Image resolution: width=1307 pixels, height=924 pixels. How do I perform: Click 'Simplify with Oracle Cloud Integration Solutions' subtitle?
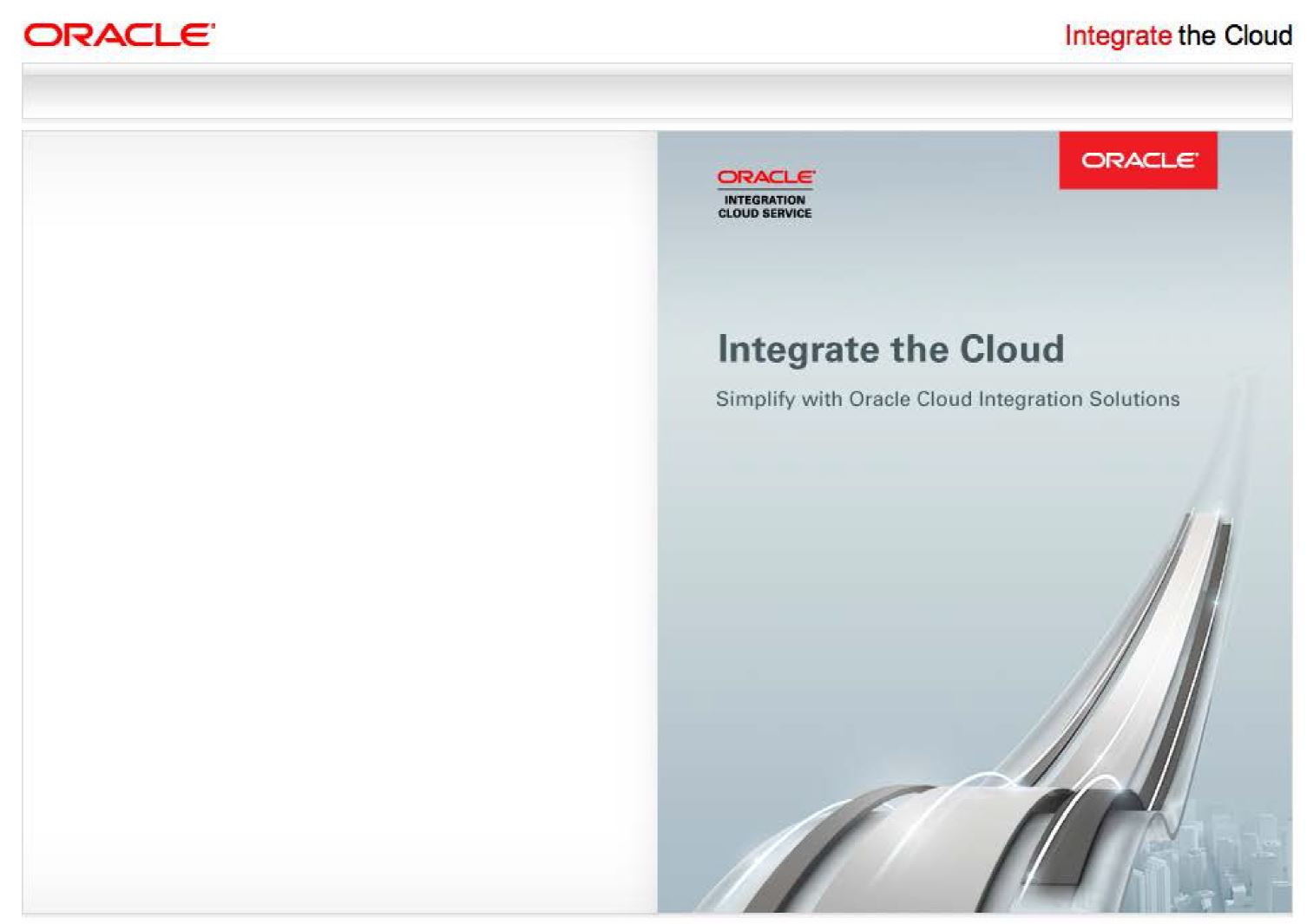click(948, 399)
